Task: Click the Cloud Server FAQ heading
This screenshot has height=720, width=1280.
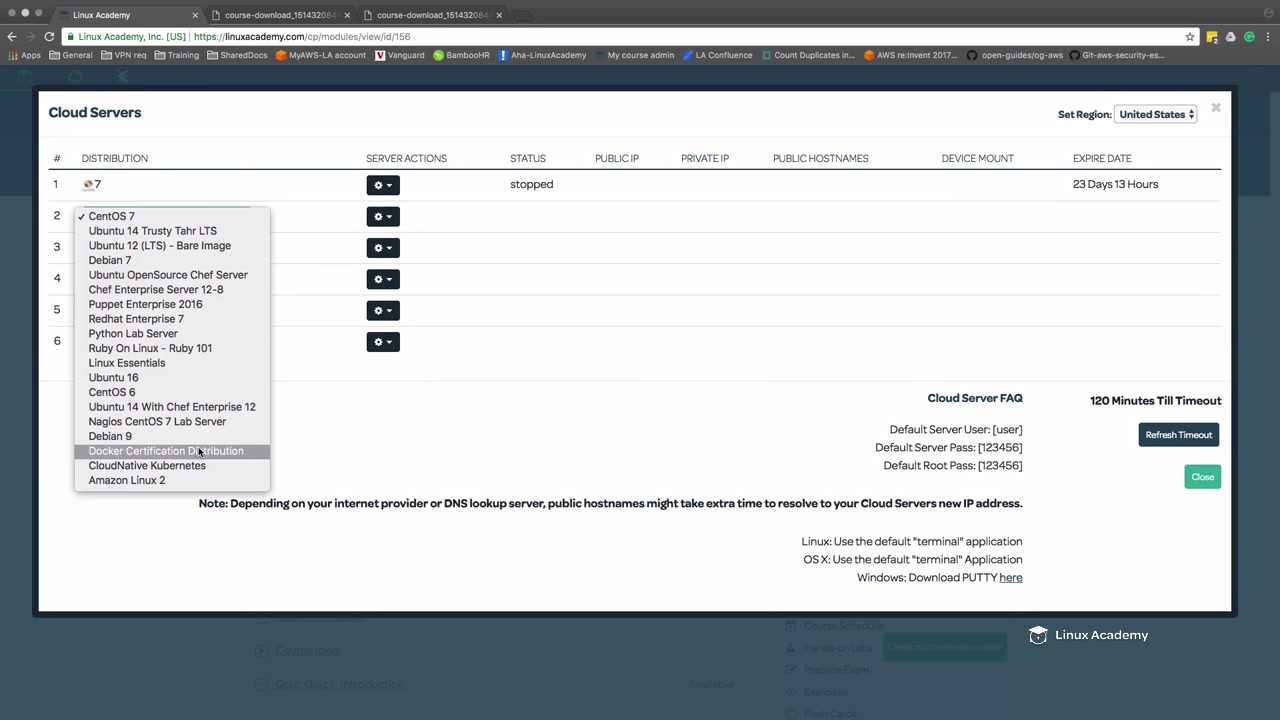Action: (x=975, y=398)
